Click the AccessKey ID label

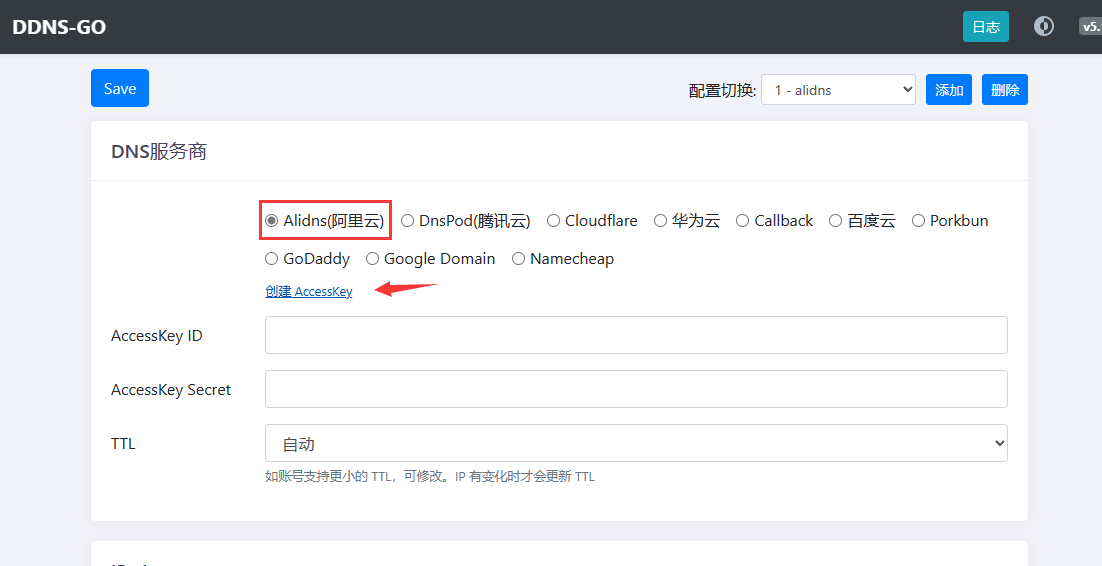click(x=157, y=335)
